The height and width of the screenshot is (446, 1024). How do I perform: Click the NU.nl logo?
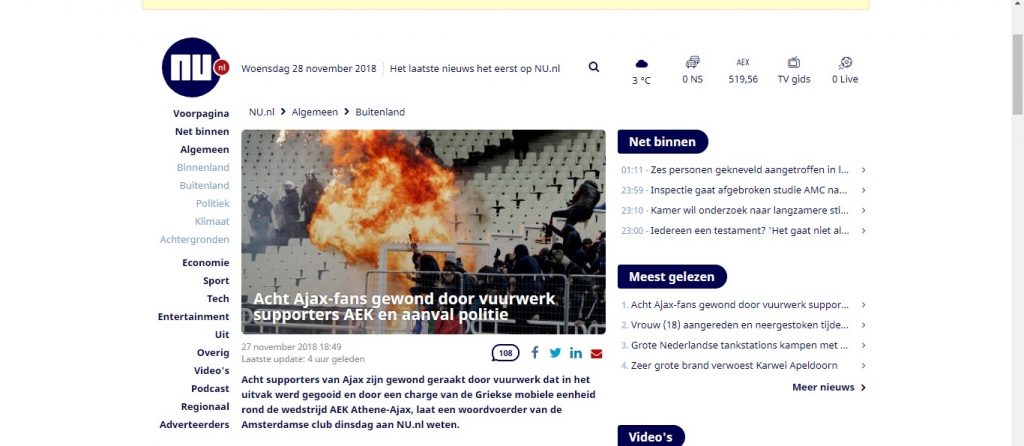click(194, 67)
